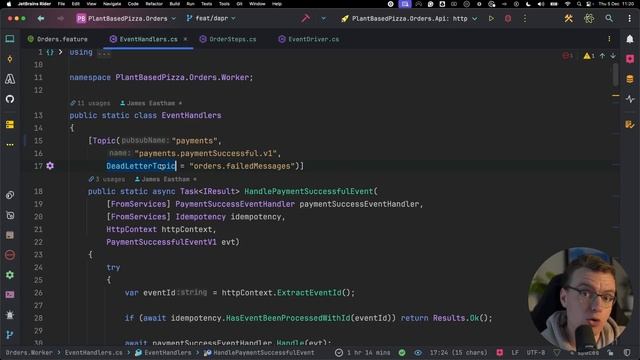Switch to the EventDriver.cs tab
The width and height of the screenshot is (640, 360).
[x=309, y=39]
